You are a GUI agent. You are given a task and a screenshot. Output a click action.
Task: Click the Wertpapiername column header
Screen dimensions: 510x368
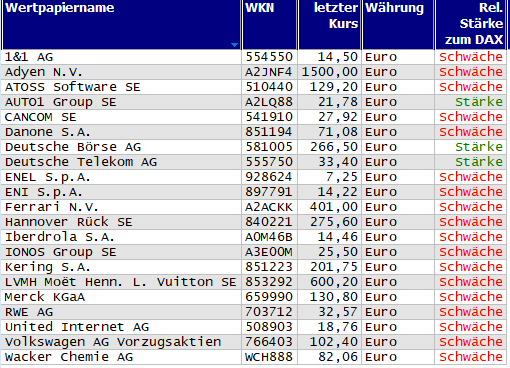coord(121,25)
